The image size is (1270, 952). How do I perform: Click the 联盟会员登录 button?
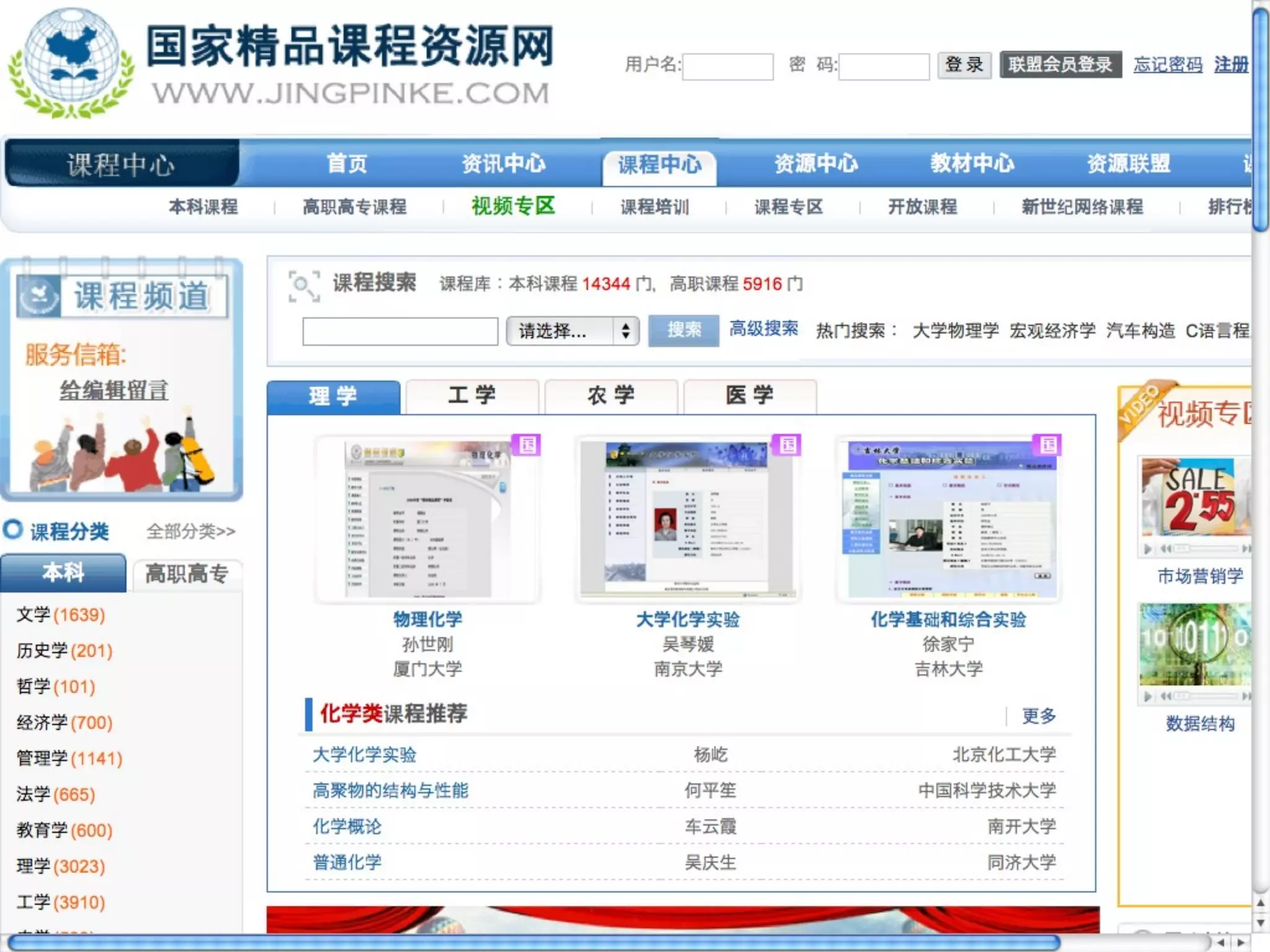1060,64
